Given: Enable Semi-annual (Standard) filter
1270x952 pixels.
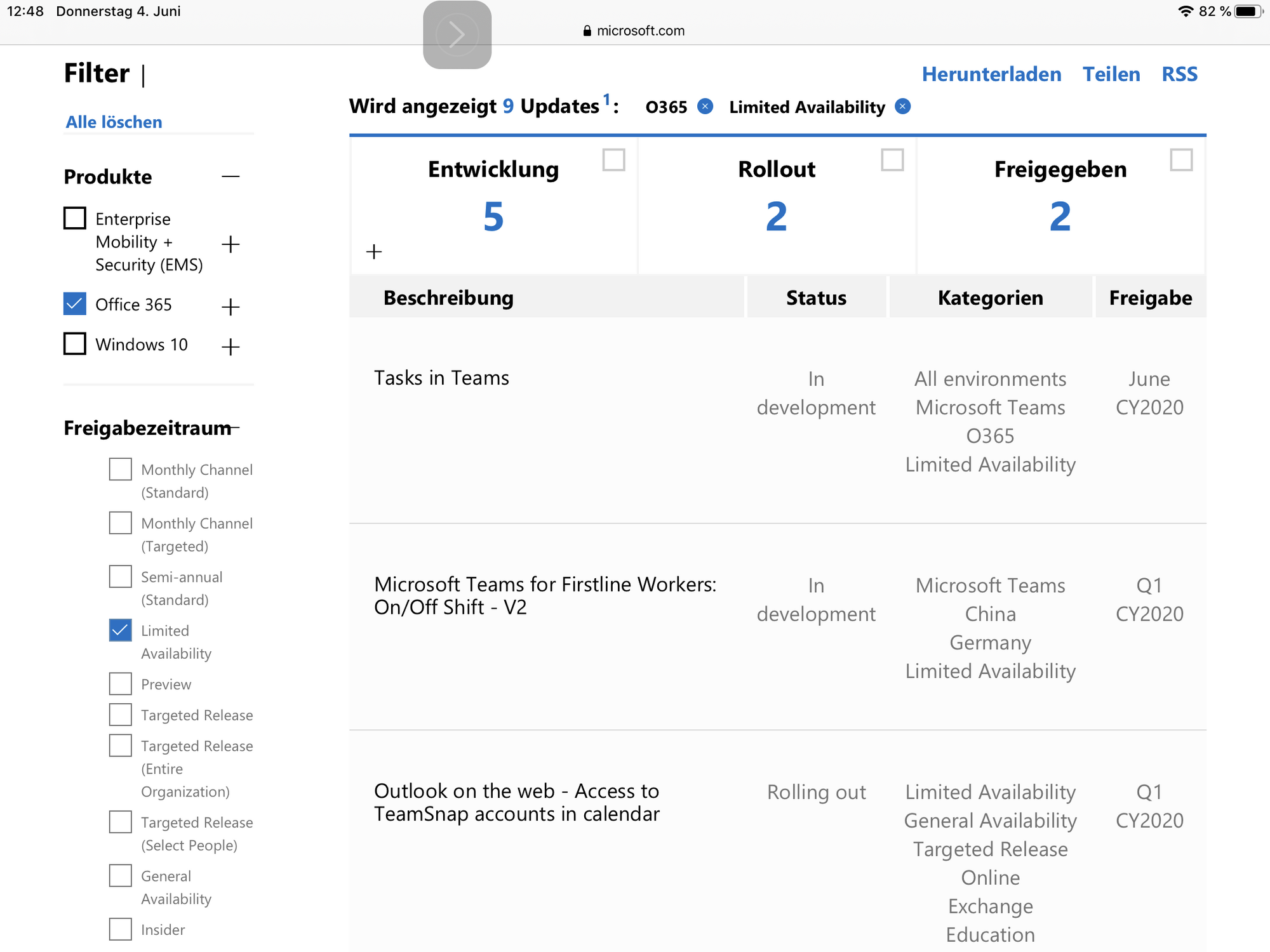Looking at the screenshot, I should click(121, 577).
